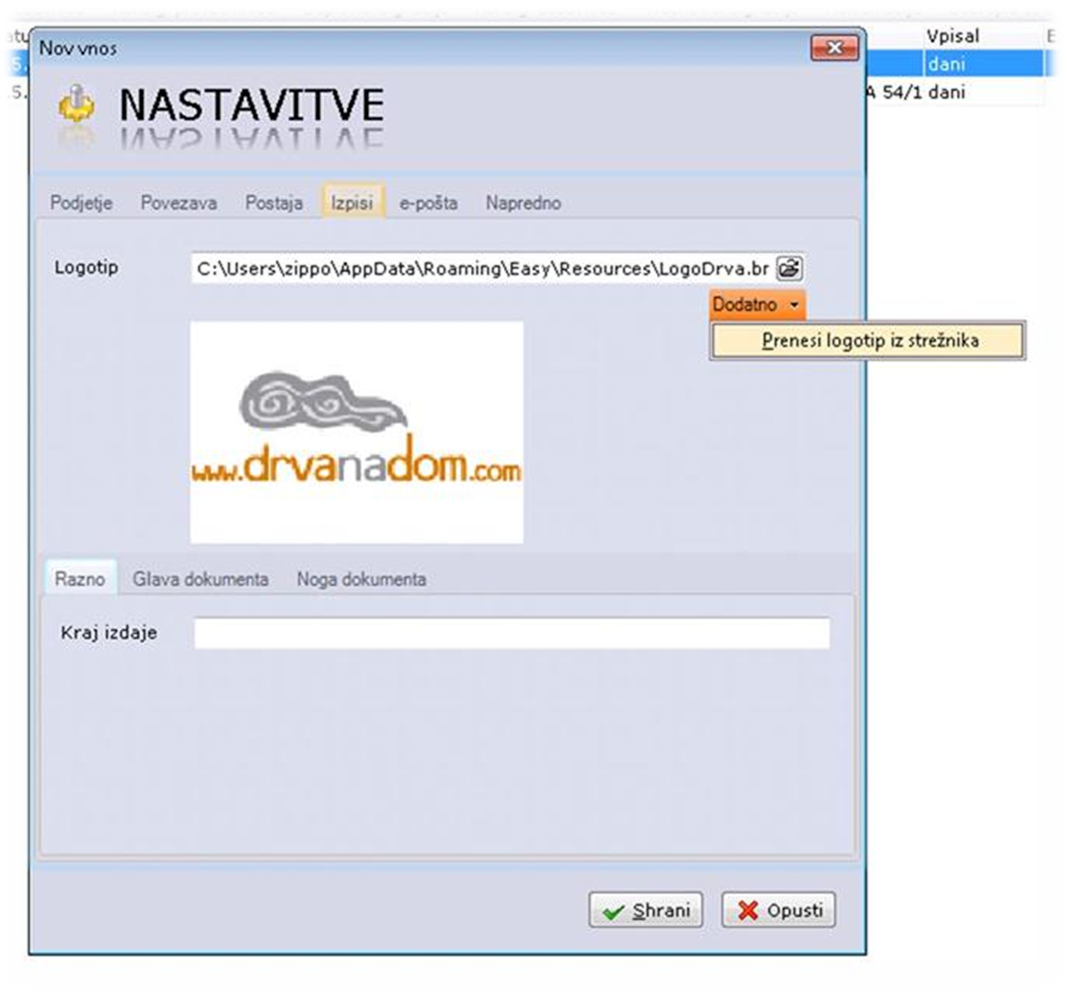
Task: Cancel with the Opusti button
Action: point(779,910)
